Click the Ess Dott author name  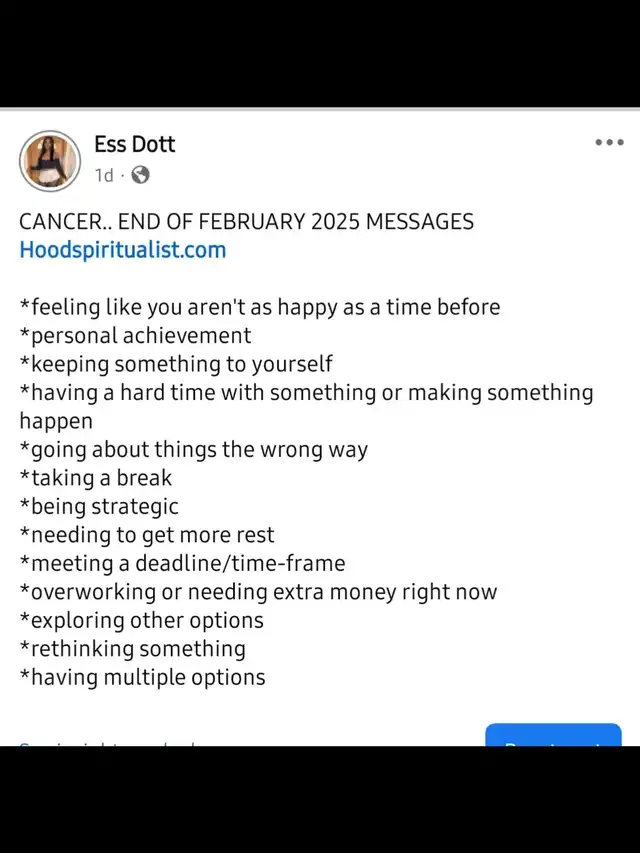[x=134, y=144]
